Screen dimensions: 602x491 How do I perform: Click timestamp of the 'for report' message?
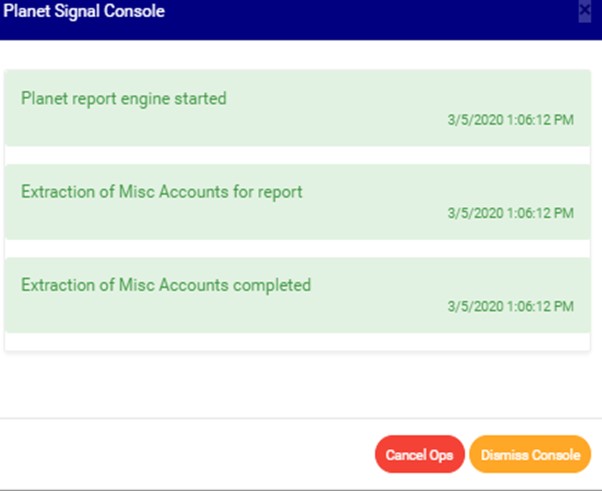510,213
